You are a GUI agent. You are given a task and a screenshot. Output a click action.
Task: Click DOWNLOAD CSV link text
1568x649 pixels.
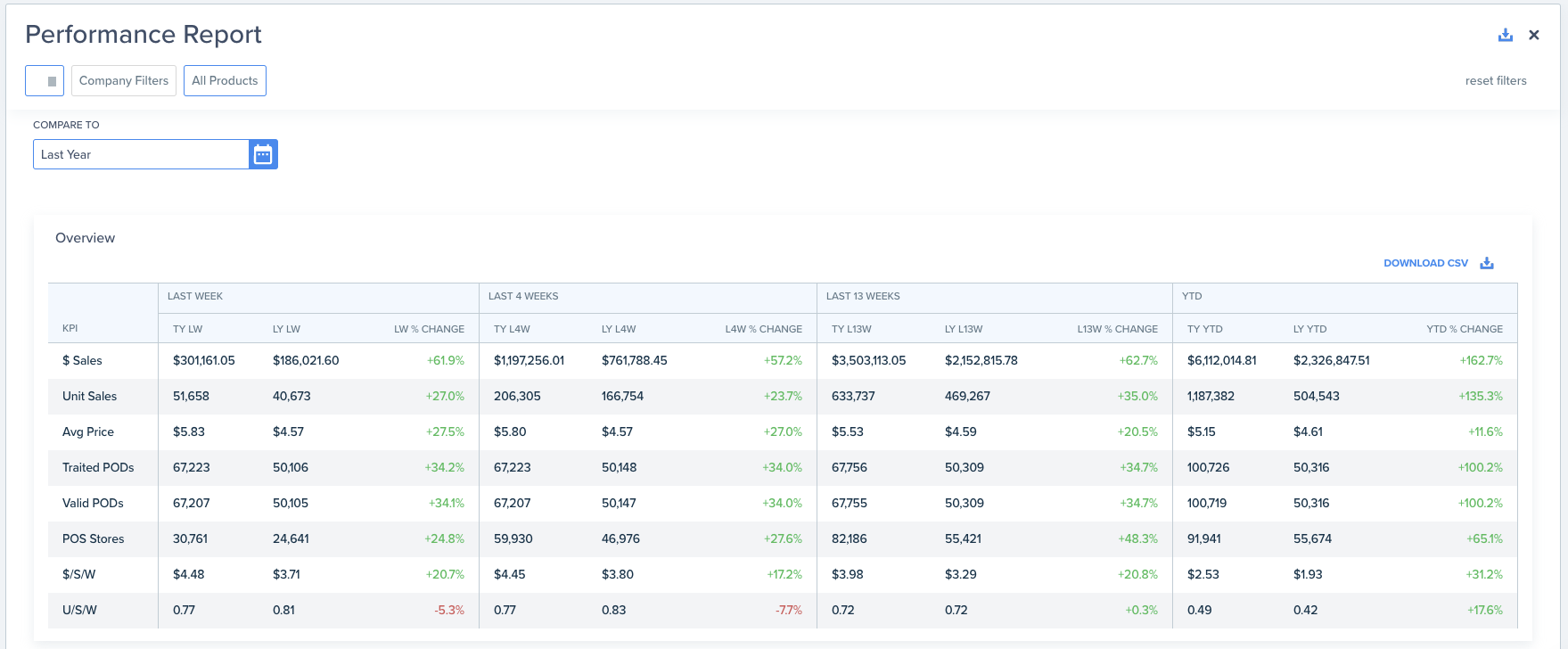click(x=1425, y=263)
